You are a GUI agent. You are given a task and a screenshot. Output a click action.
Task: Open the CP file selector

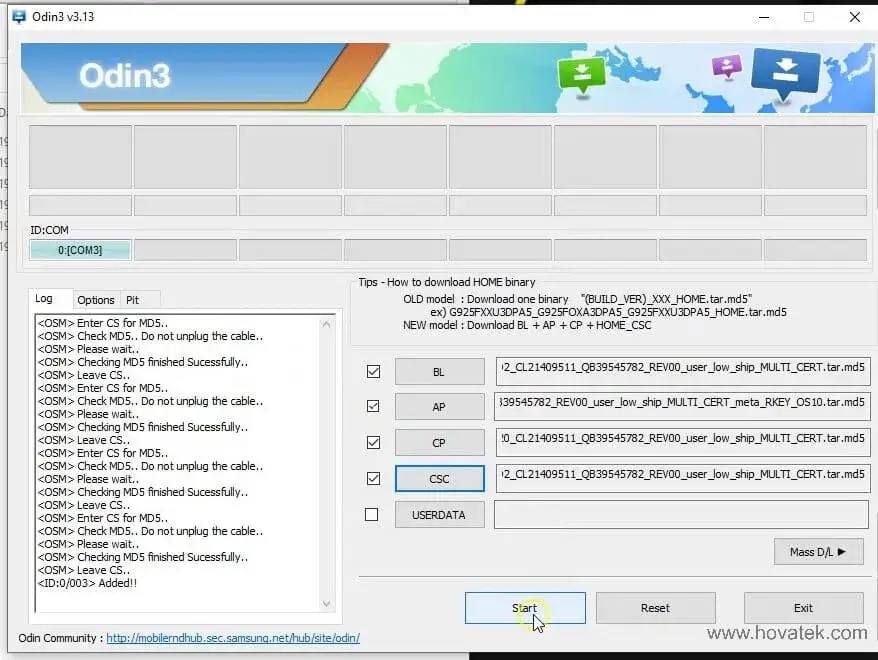pos(439,442)
